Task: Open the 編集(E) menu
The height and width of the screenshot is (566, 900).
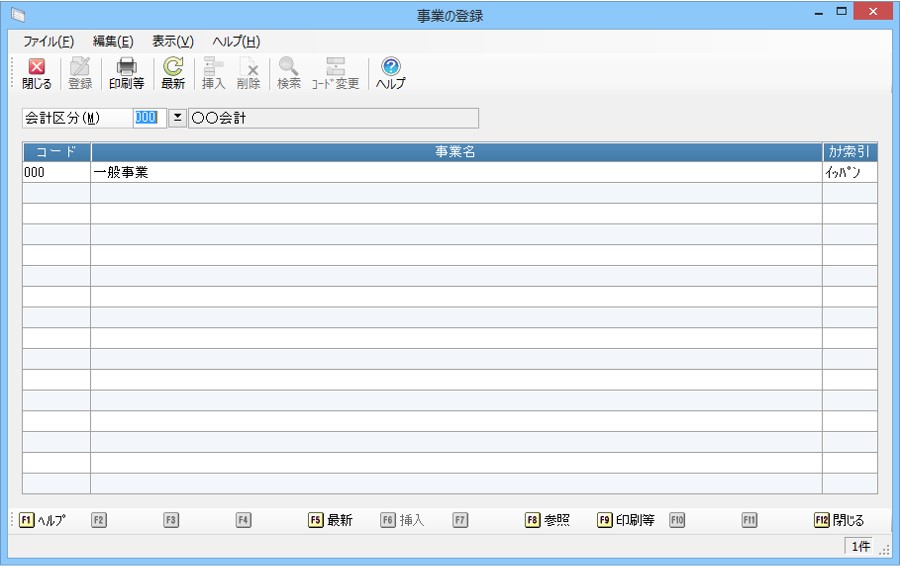Action: [113, 41]
